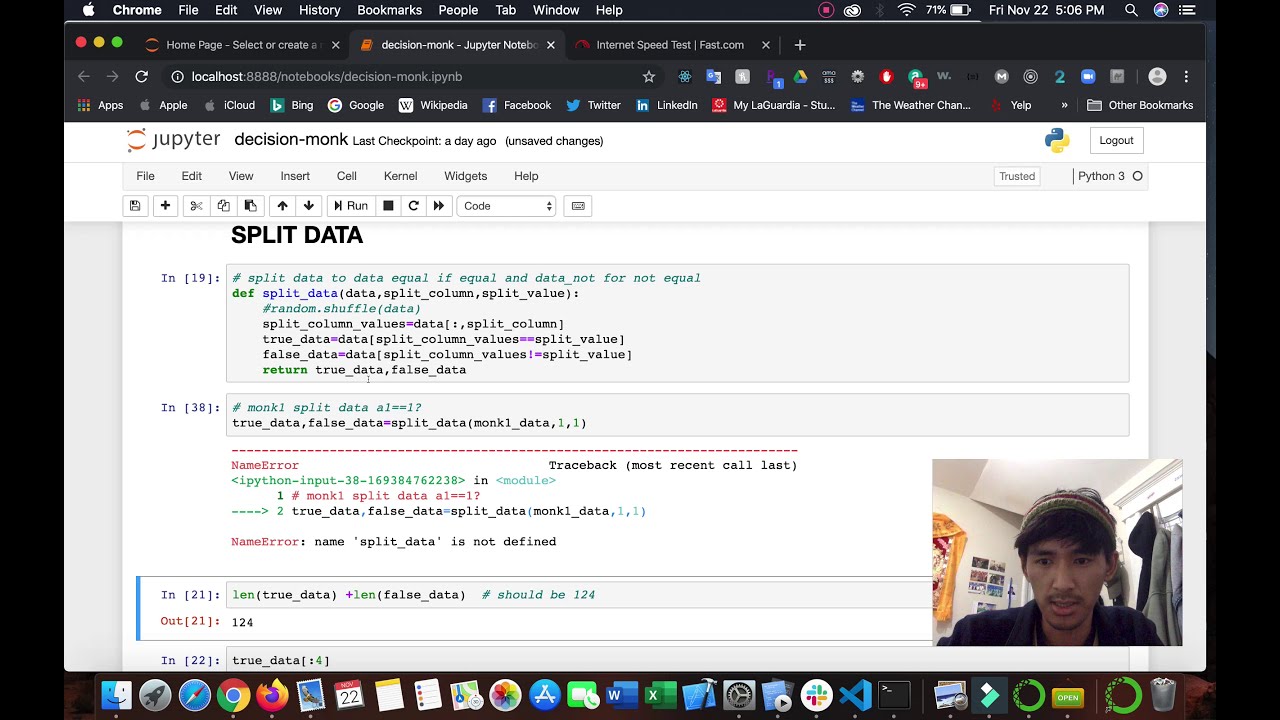Open the Jupyter File menu
The height and width of the screenshot is (720, 1280).
(x=145, y=176)
